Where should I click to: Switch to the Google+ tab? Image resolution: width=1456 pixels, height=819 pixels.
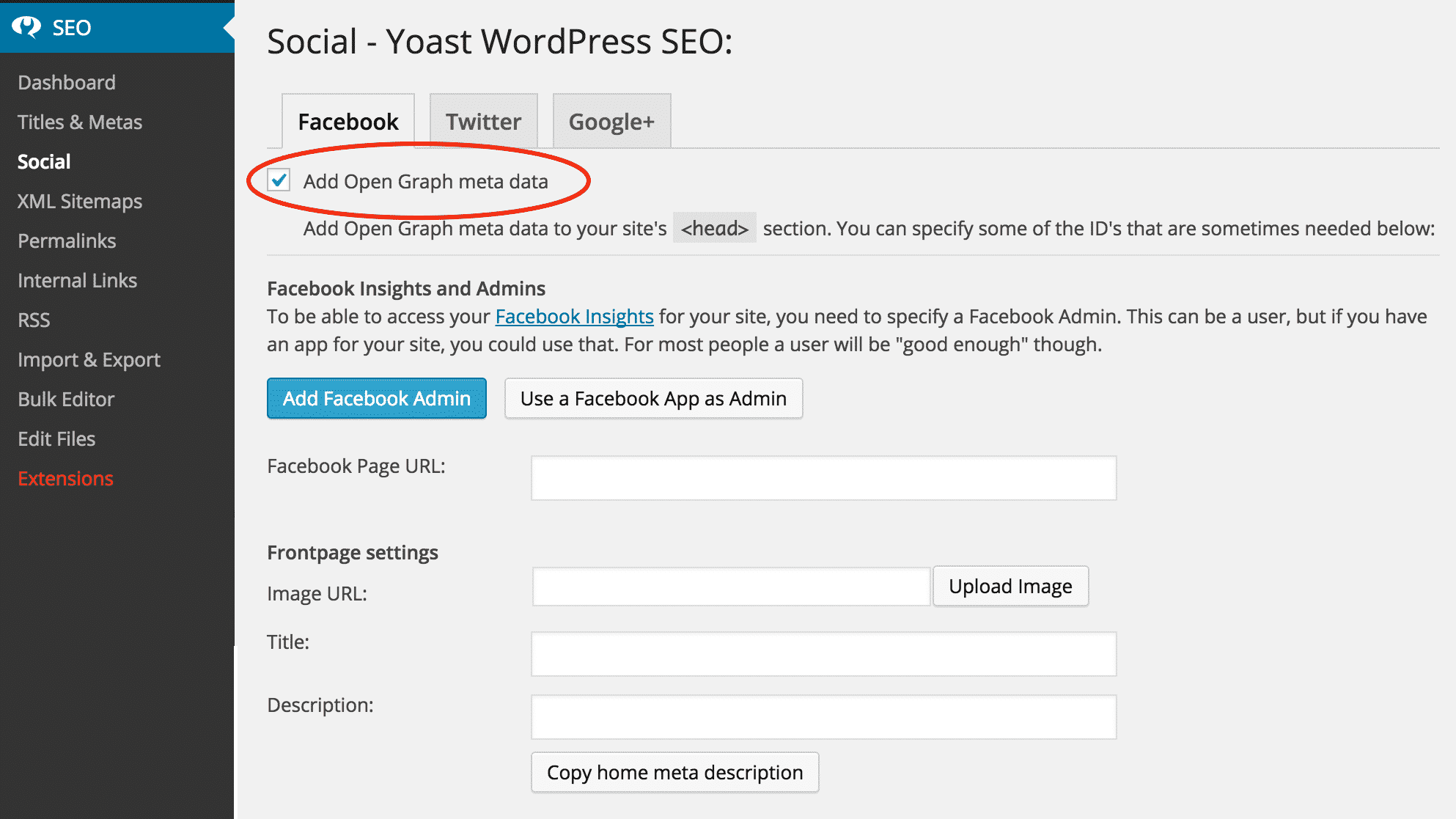[611, 121]
